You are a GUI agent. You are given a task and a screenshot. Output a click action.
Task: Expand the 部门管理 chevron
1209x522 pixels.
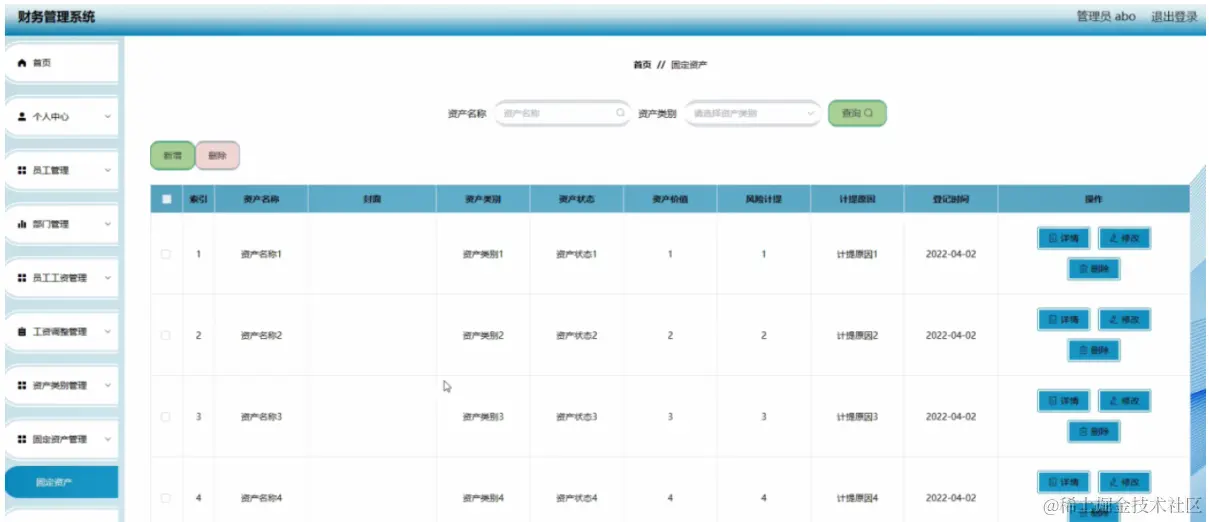pyautogui.click(x=108, y=225)
